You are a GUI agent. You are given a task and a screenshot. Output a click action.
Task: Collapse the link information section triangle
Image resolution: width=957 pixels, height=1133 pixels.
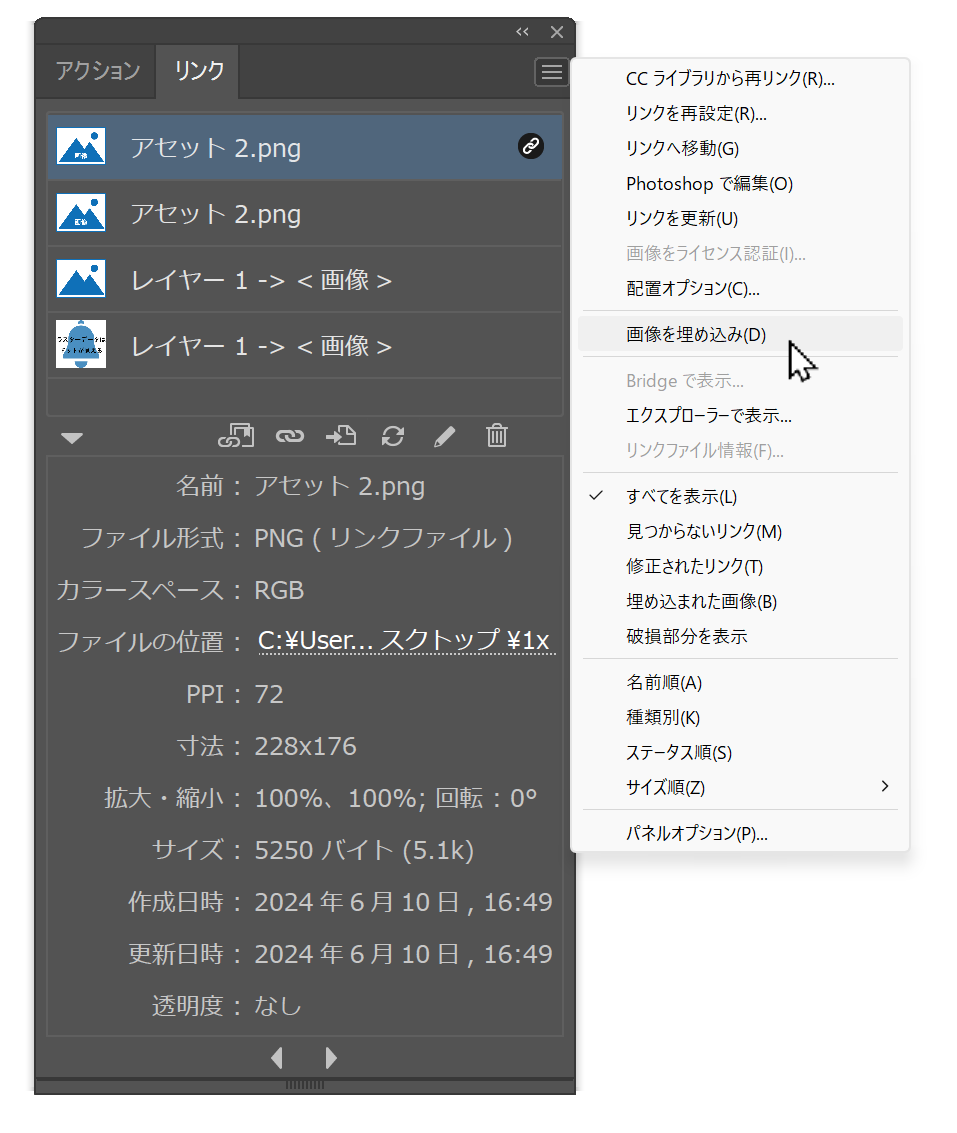coord(71,437)
